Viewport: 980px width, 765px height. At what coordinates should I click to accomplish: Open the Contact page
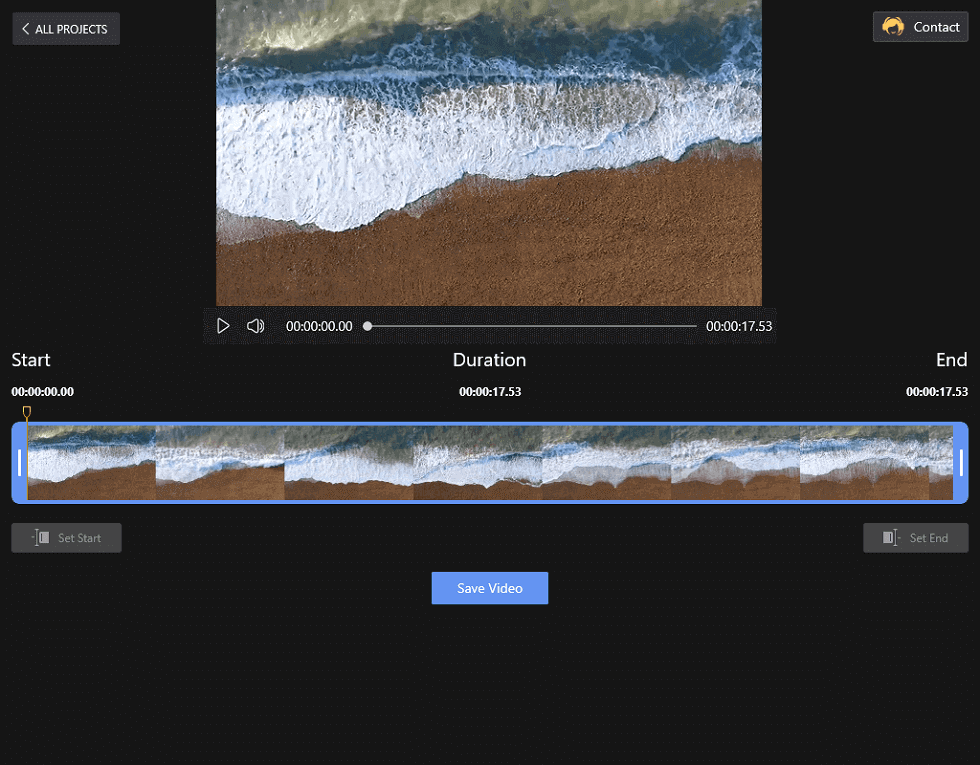(920, 26)
